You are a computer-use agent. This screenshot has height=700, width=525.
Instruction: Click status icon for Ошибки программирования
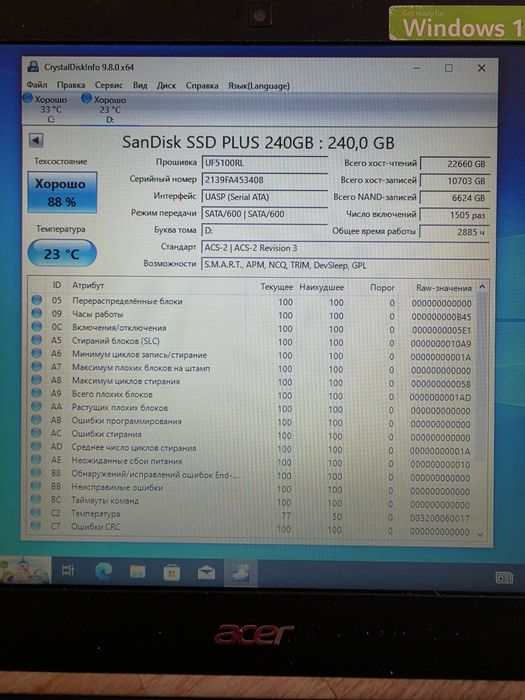pos(37,419)
